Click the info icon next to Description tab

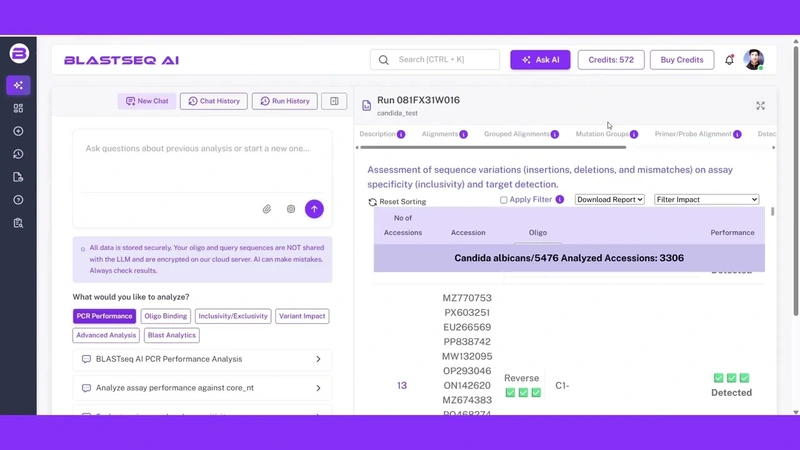click(402, 134)
